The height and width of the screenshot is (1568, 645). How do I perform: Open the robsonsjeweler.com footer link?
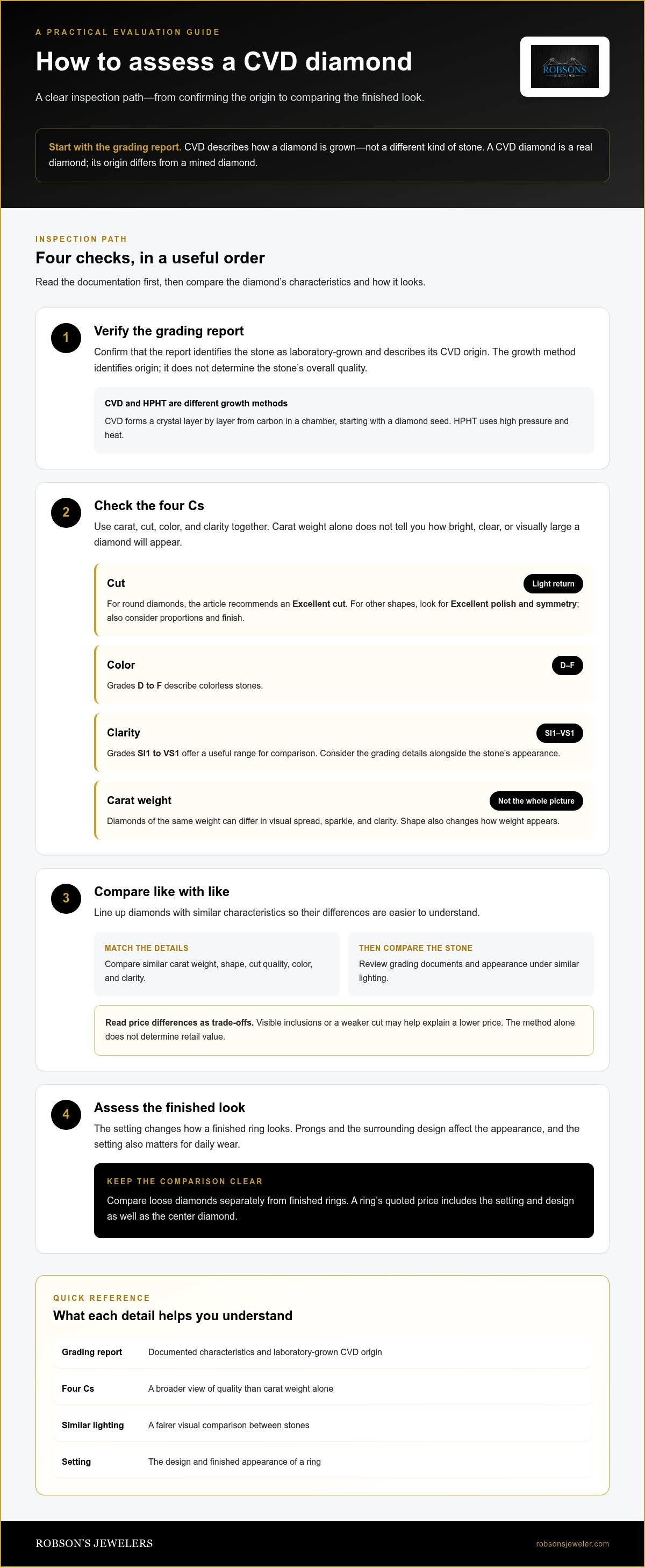click(x=572, y=1544)
